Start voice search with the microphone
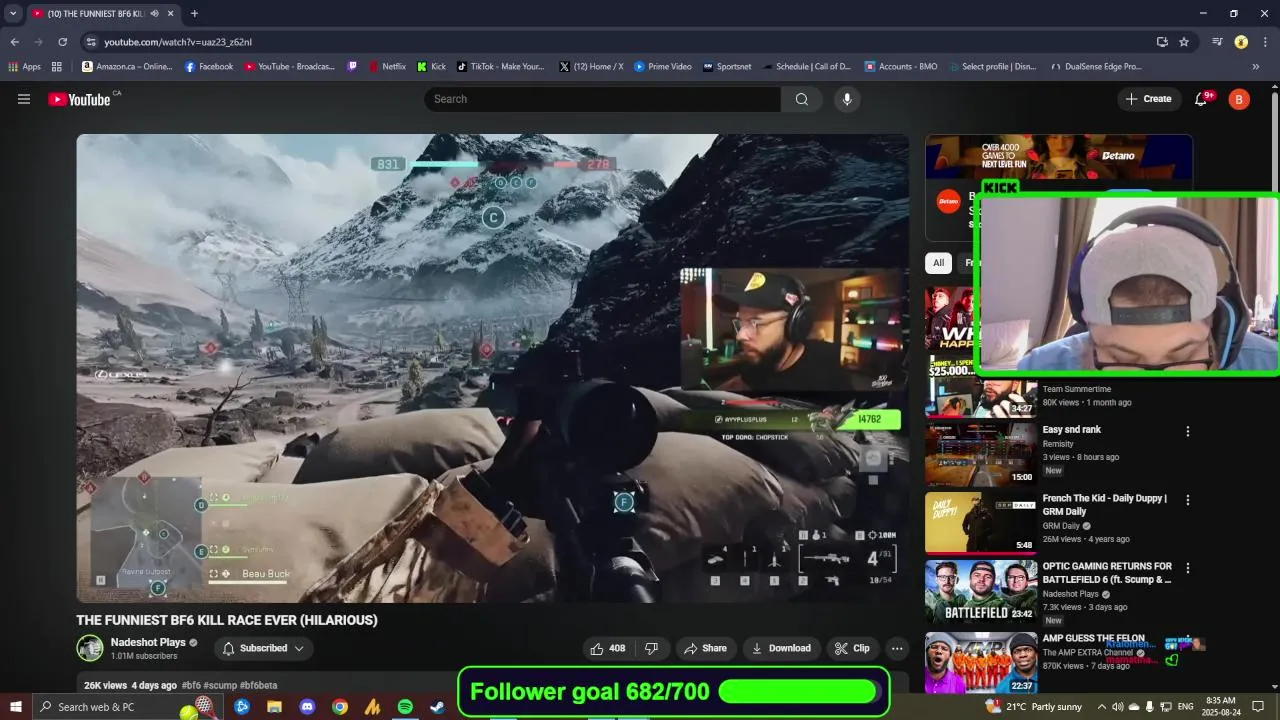Screen dimensions: 1280x720 (847, 99)
